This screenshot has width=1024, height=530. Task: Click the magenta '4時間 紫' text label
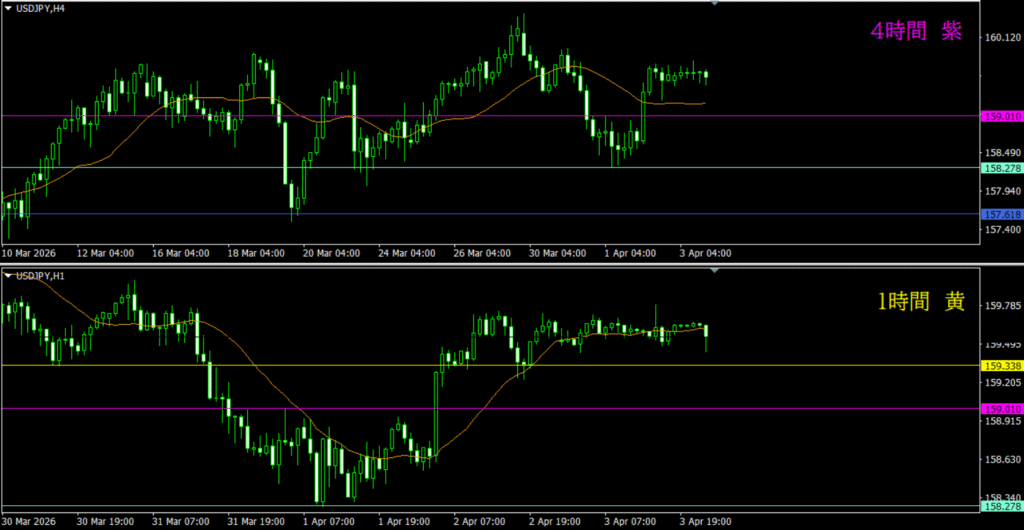pyautogui.click(x=916, y=32)
